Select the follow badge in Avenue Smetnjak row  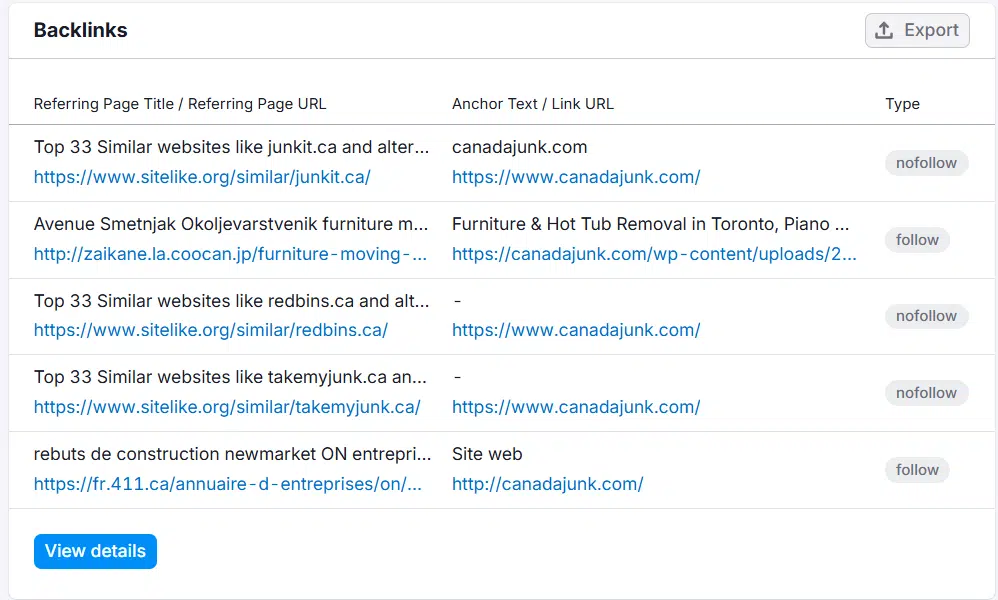tap(917, 240)
